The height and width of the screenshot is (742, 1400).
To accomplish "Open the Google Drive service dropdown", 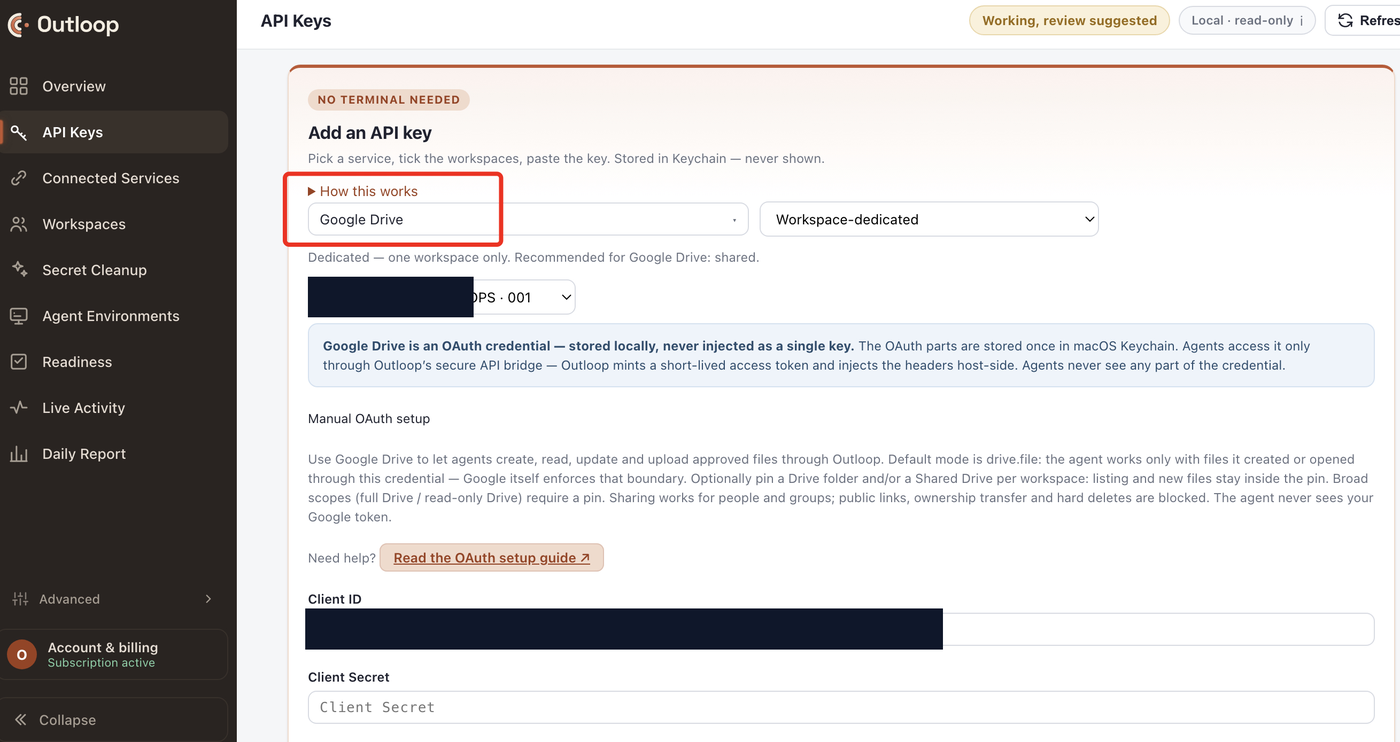I will tap(528, 219).
